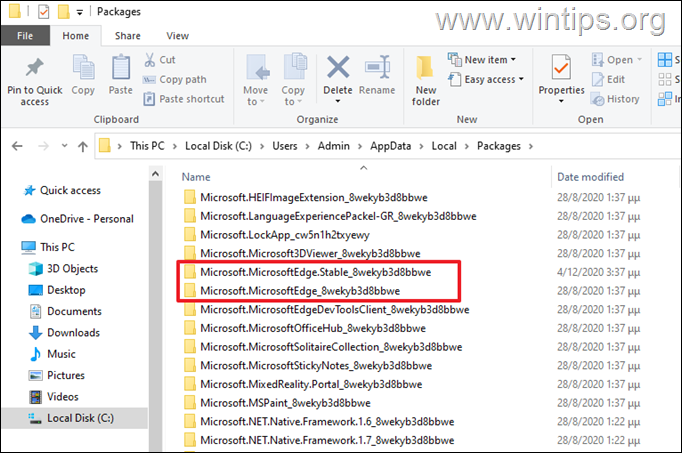Select Local Disk (C:) in sidebar
The width and height of the screenshot is (682, 453).
[x=75, y=418]
